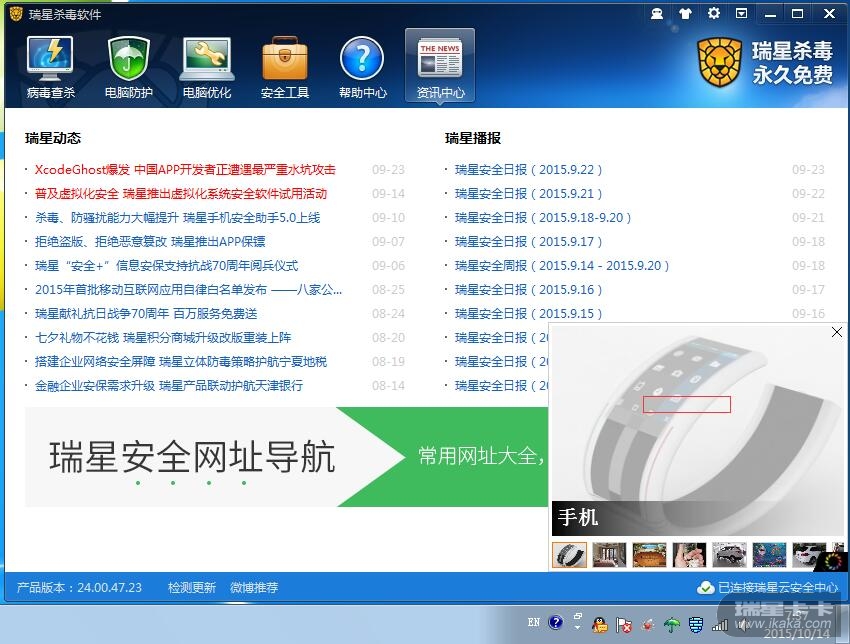The image size is (850, 644).
Task: Open 金融企业安保需求升级 news item
Action: [169, 385]
